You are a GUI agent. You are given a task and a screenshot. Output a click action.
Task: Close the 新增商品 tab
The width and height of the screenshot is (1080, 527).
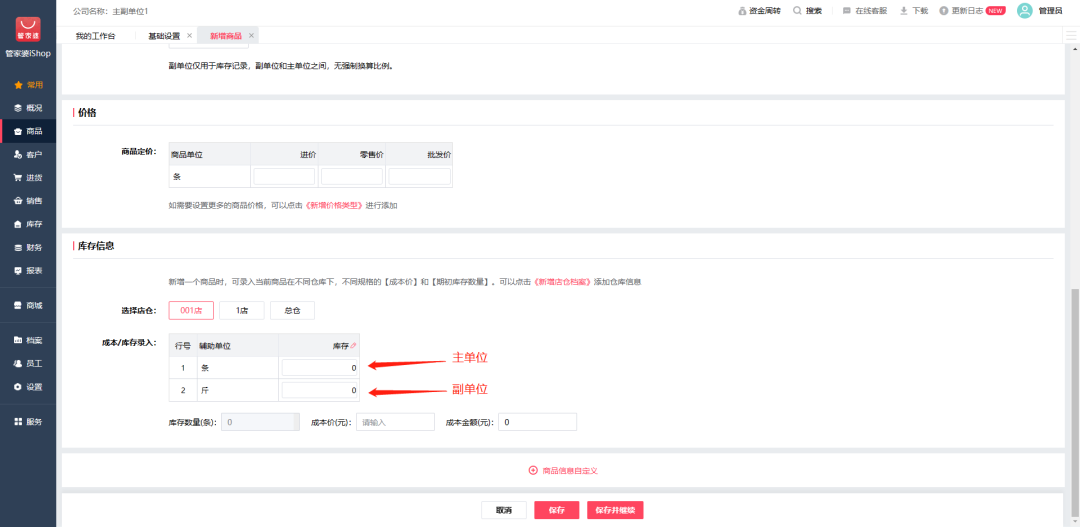pyautogui.click(x=251, y=35)
